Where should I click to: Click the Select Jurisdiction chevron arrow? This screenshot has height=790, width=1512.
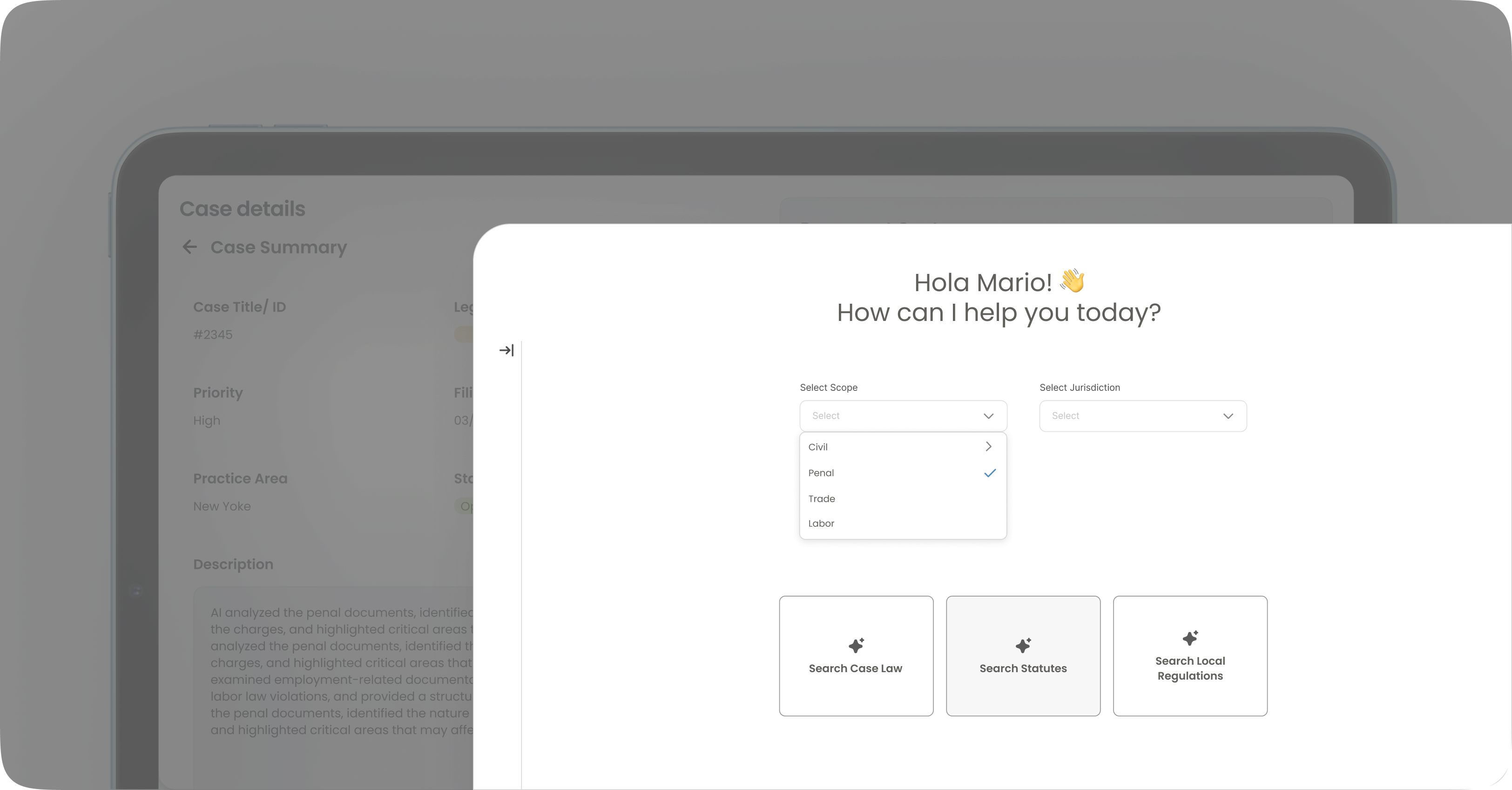coord(1228,416)
